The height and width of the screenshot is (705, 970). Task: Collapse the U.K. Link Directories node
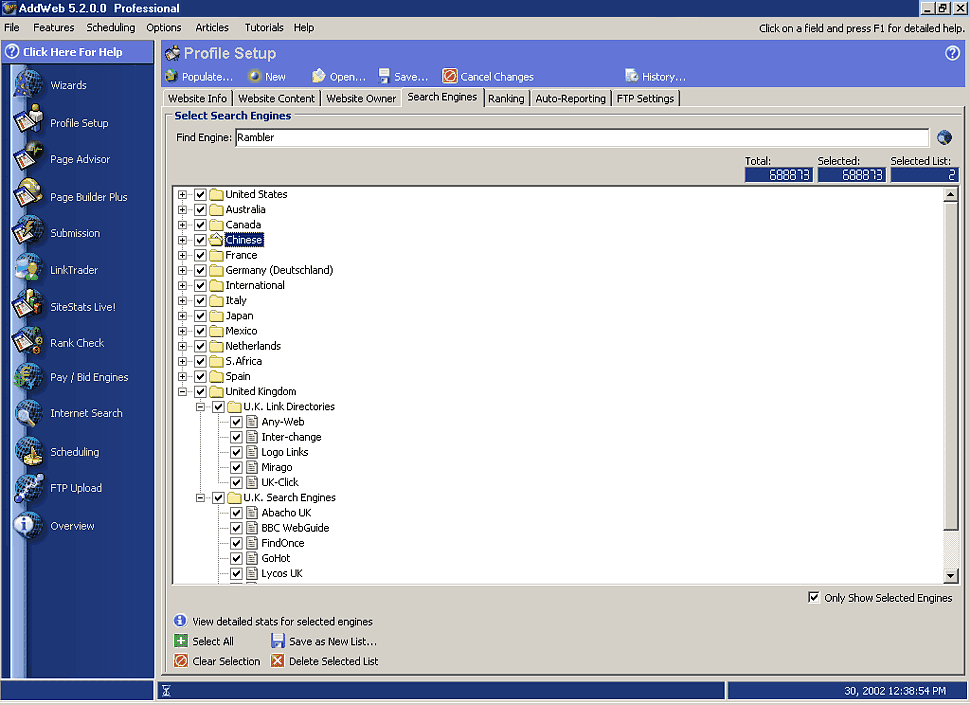pos(200,407)
